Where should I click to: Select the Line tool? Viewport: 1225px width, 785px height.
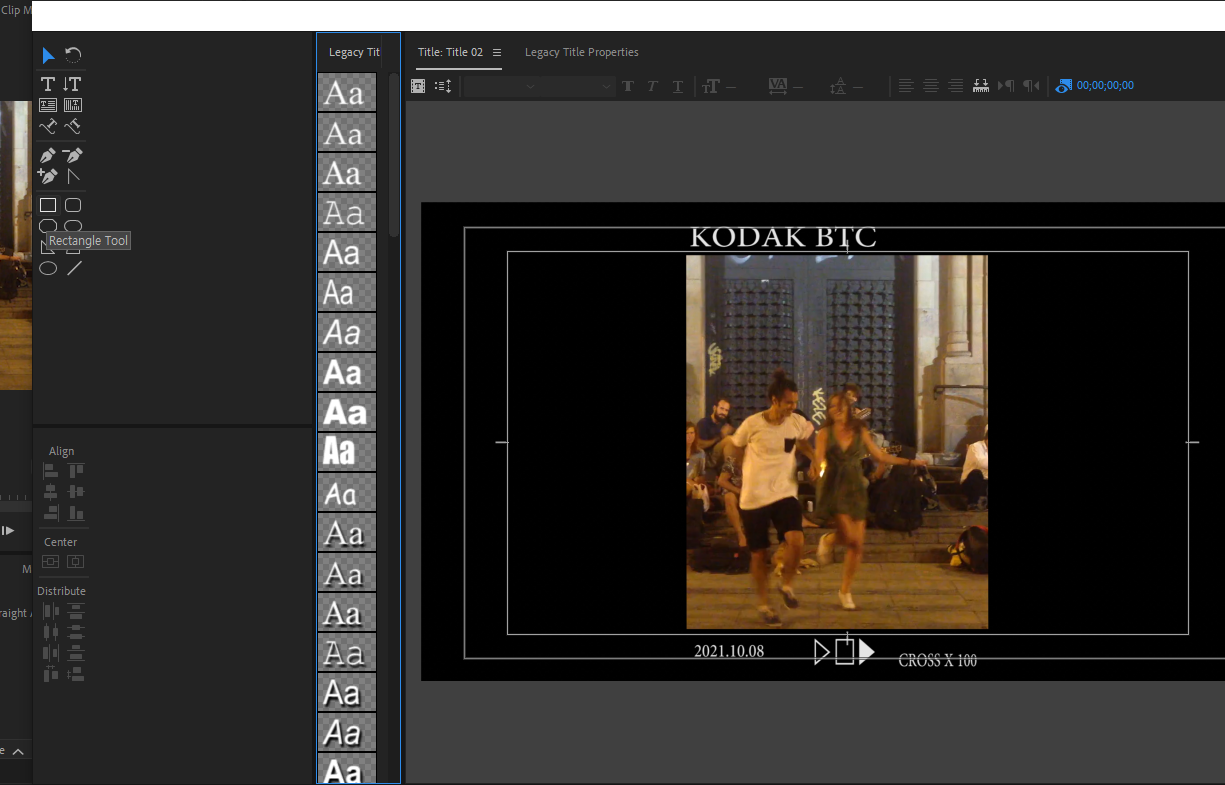coord(74,268)
